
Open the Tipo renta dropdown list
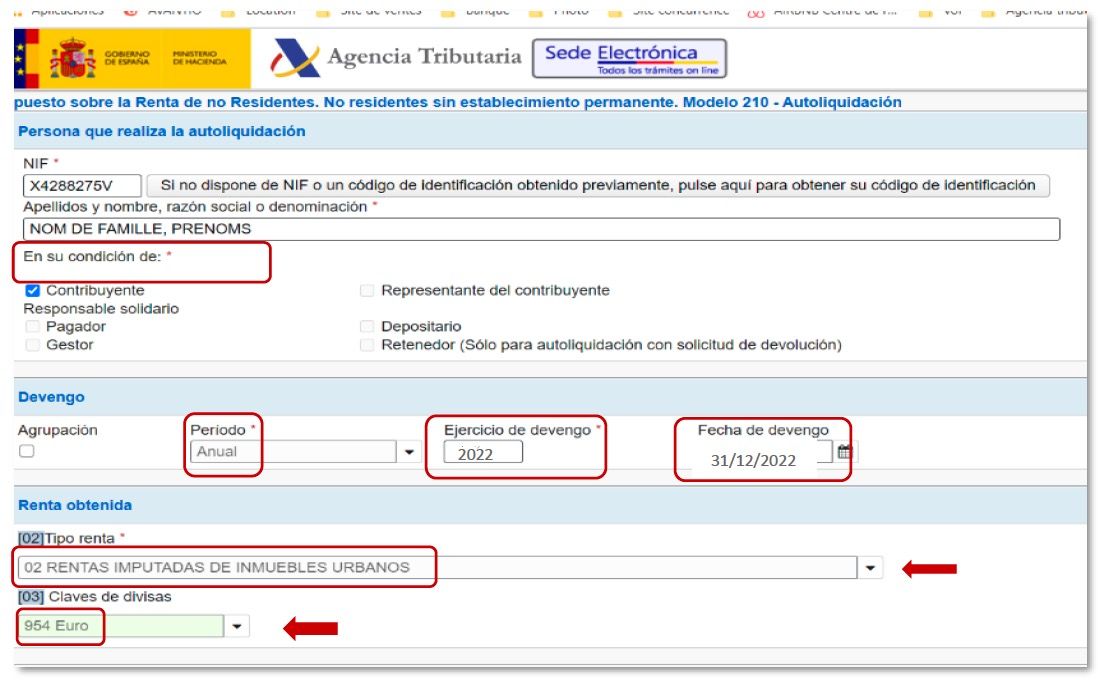[870, 568]
